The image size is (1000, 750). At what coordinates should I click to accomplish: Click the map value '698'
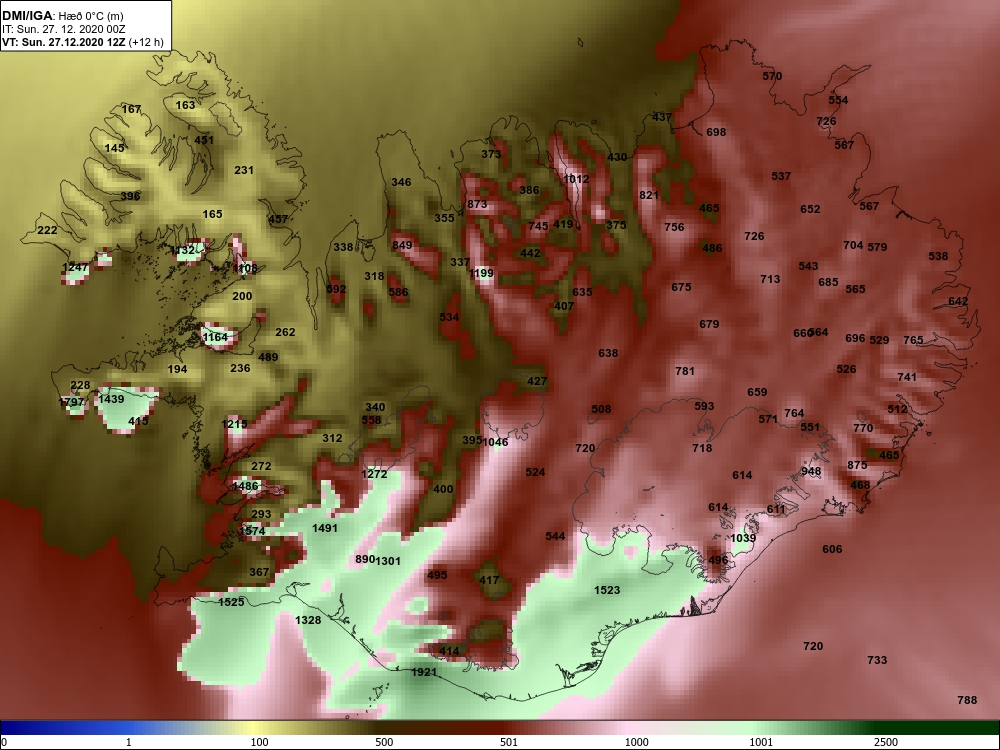(x=716, y=132)
